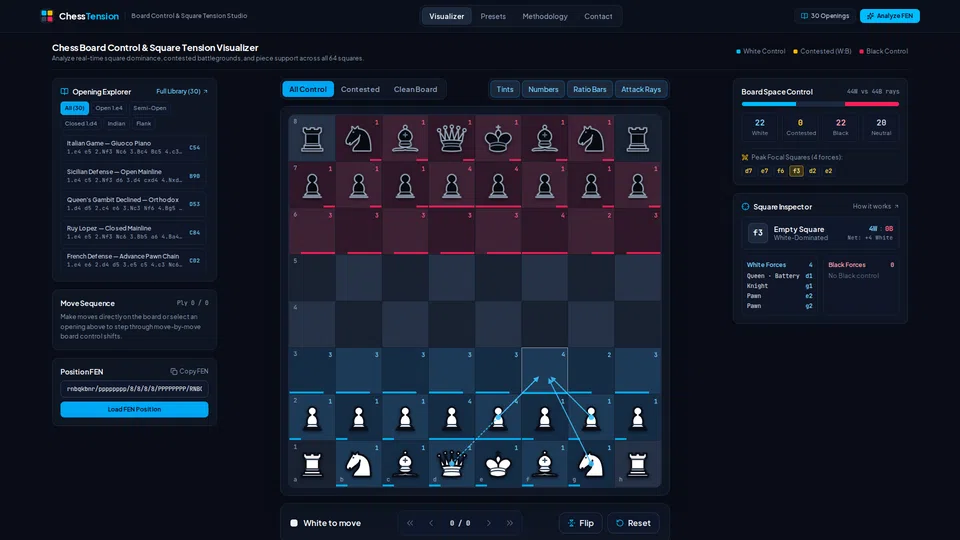The width and height of the screenshot is (960, 540).
Task: Filter openings by Semi-Open
Action: [149, 108]
